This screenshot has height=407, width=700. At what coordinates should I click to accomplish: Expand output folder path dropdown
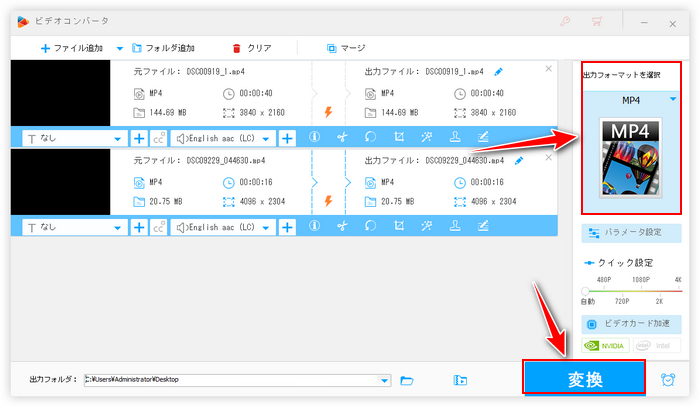click(x=385, y=380)
